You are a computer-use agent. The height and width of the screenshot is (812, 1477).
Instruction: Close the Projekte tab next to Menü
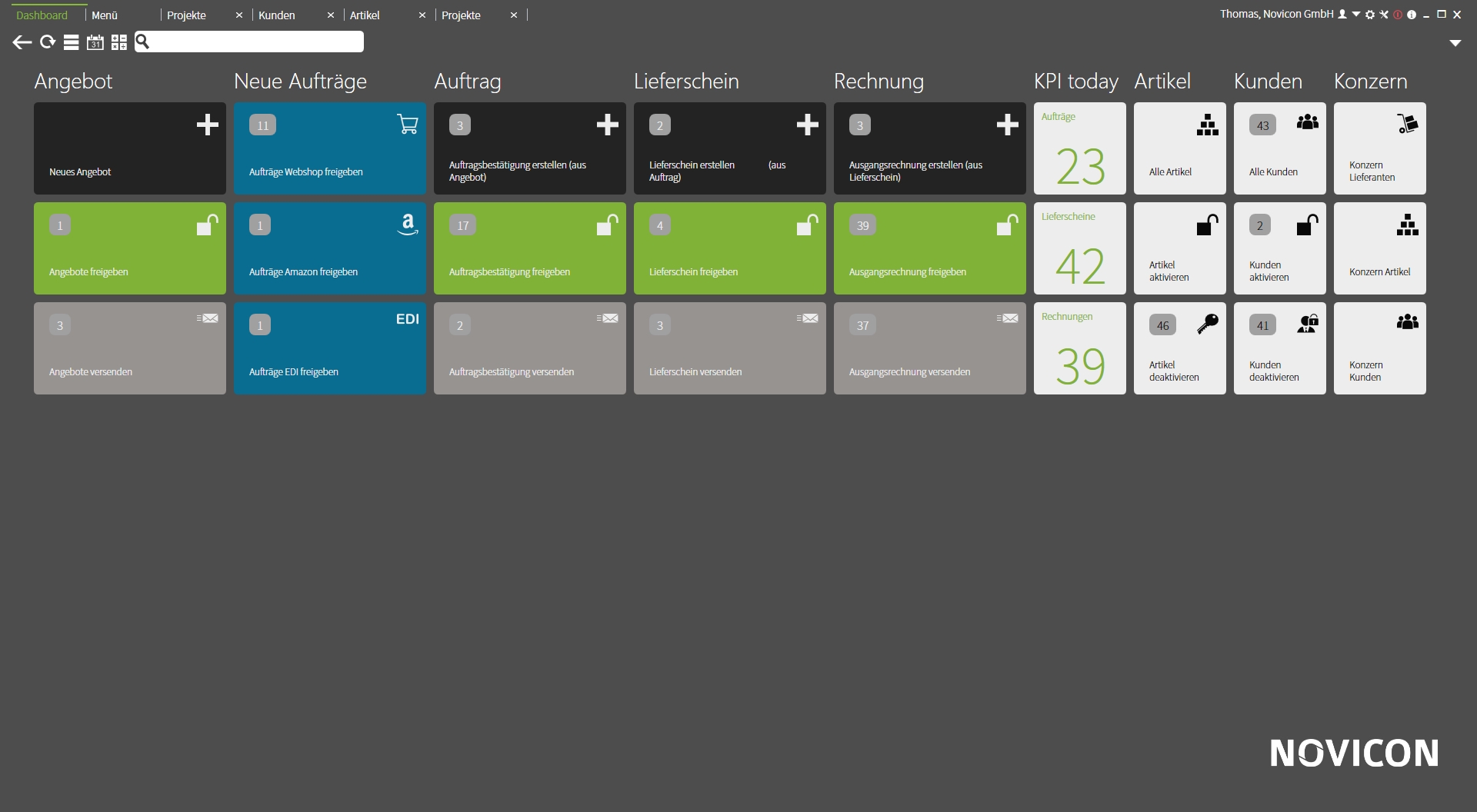pos(239,15)
